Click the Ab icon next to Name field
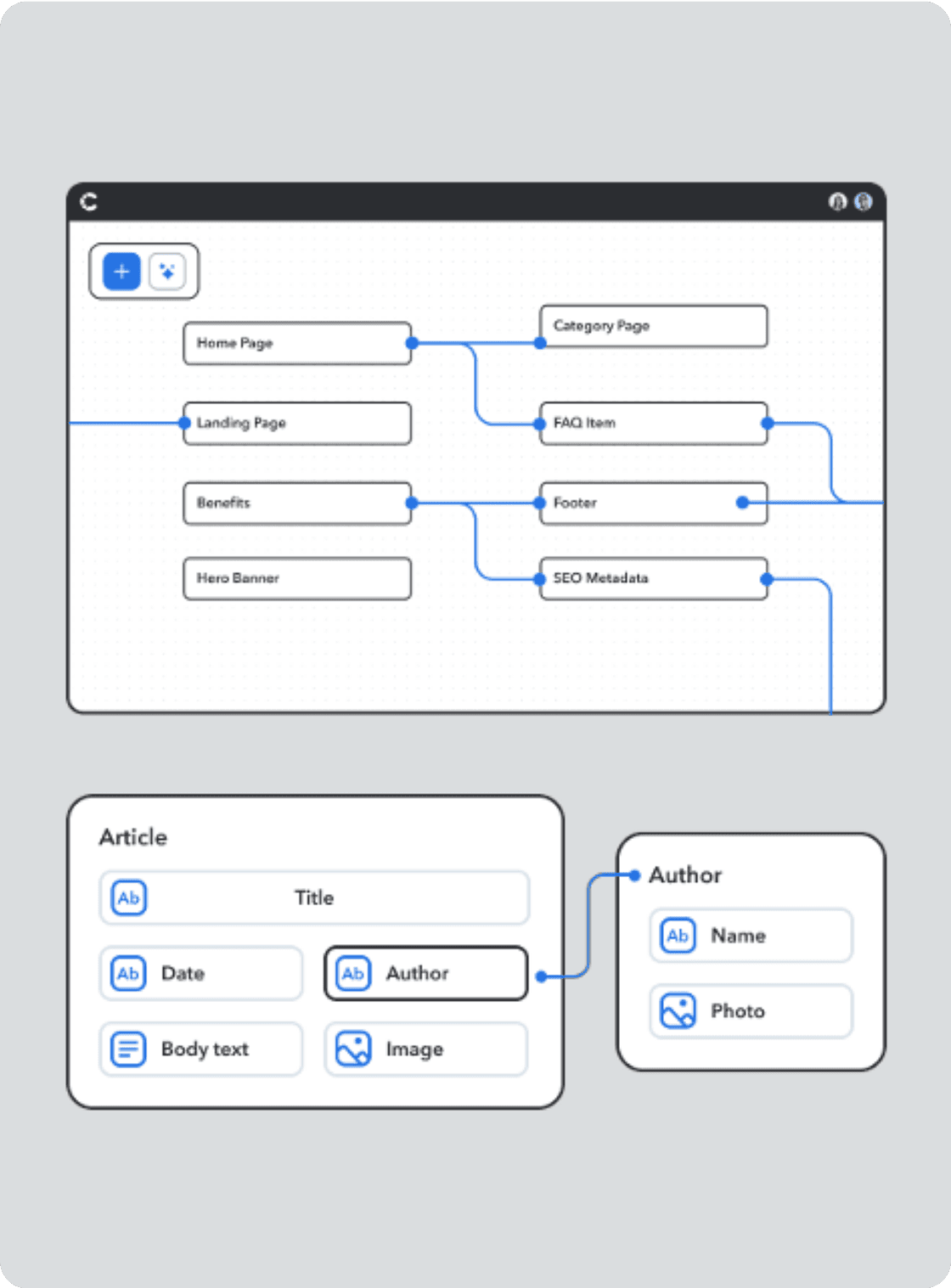The image size is (951, 1288). (677, 935)
